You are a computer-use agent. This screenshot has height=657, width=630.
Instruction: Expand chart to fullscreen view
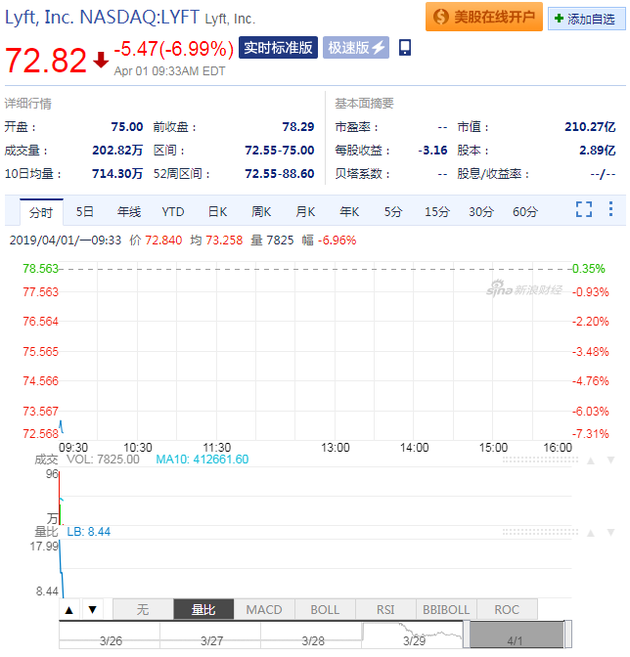coord(584,209)
